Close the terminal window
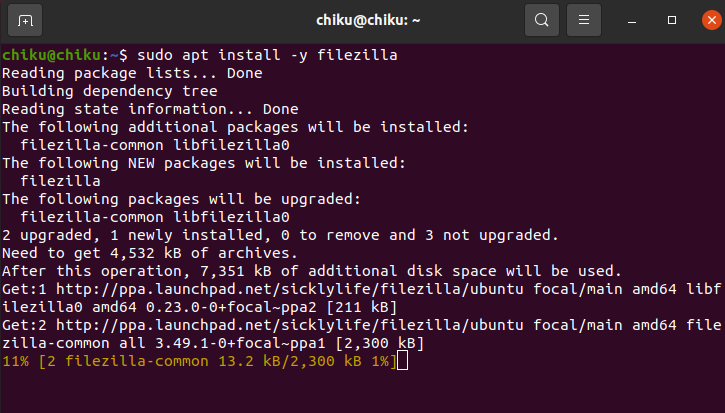725x413 pixels. pos(704,19)
